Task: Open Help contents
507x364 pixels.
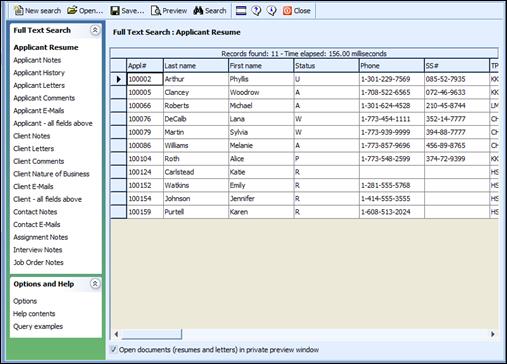Action: (x=34, y=314)
